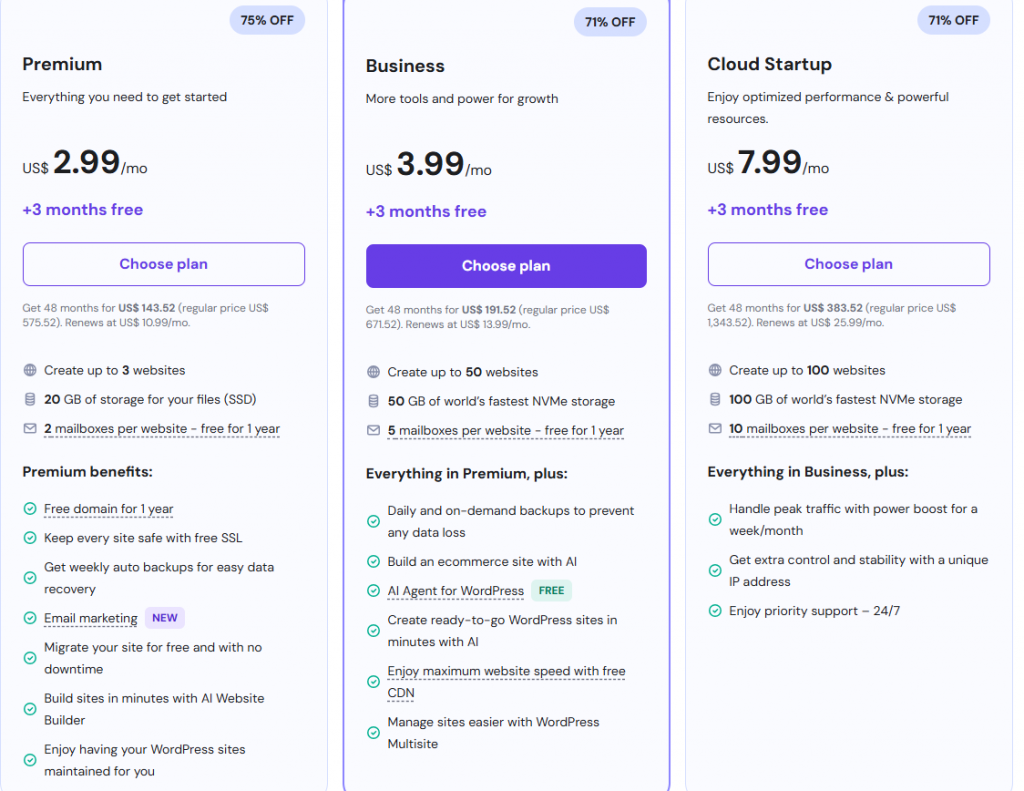Open the Free domain for 1 year link
The height and width of the screenshot is (791, 1024).
click(108, 509)
